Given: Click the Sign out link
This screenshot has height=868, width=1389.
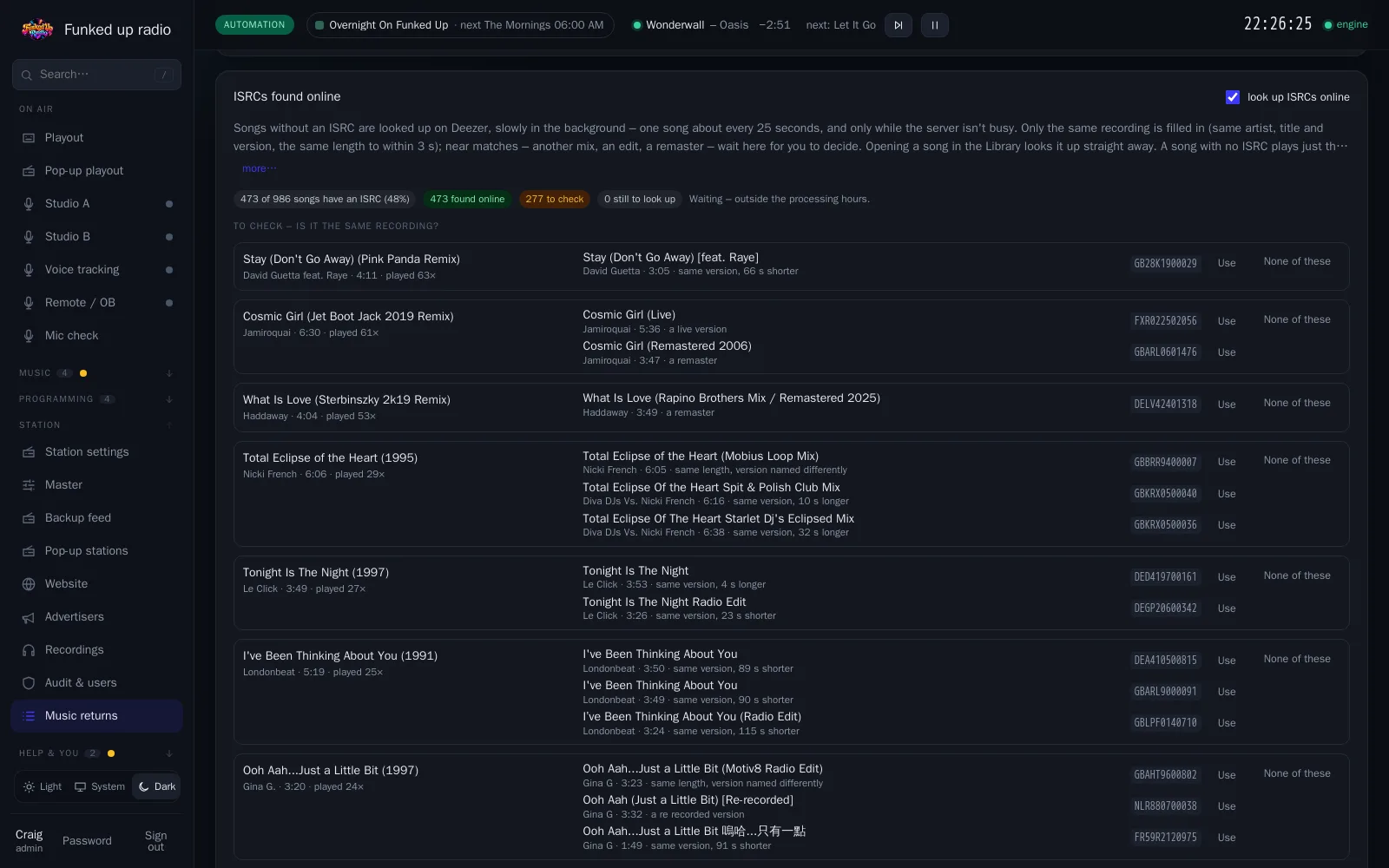Looking at the screenshot, I should 156,841.
